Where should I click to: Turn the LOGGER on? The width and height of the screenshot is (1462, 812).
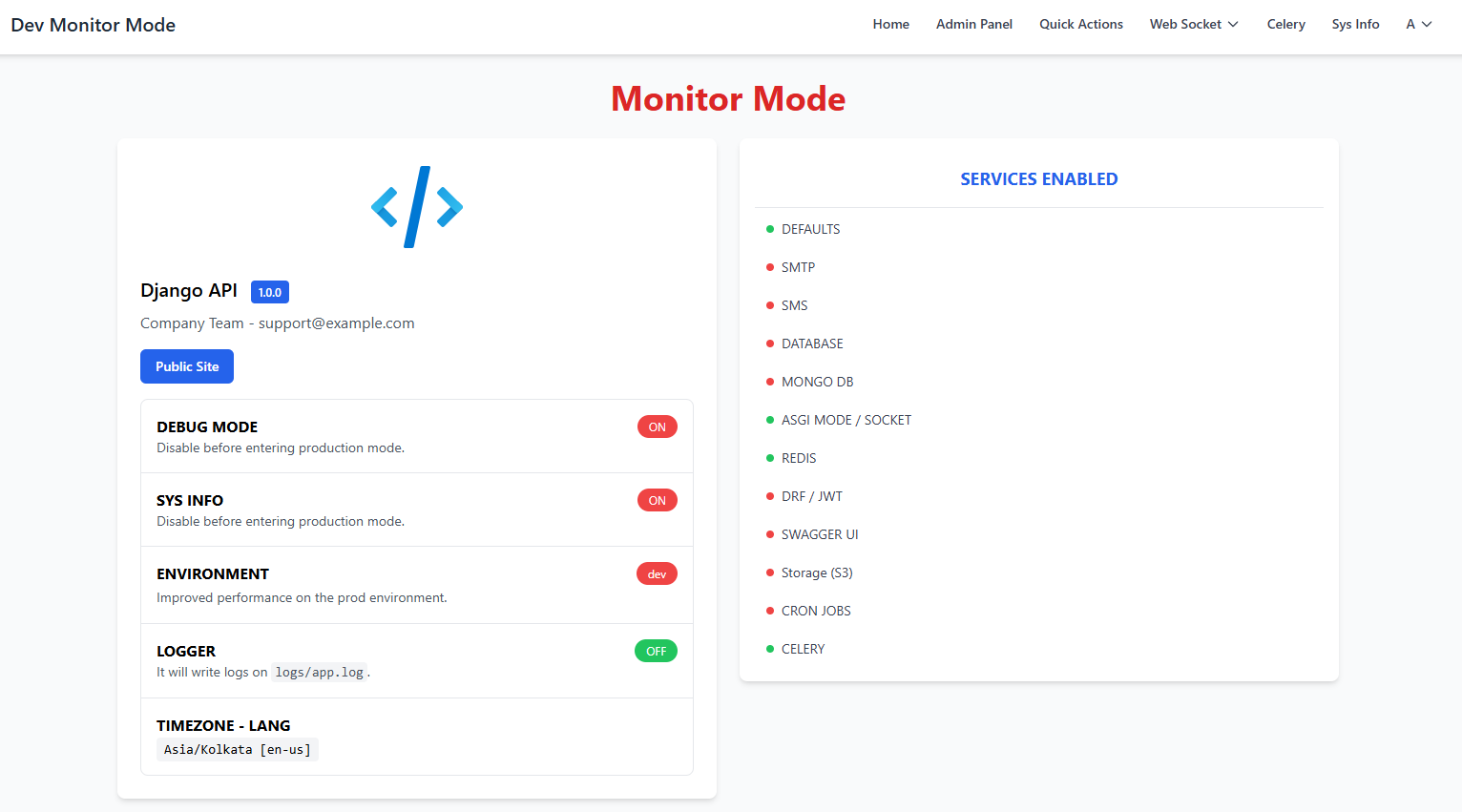pos(656,650)
